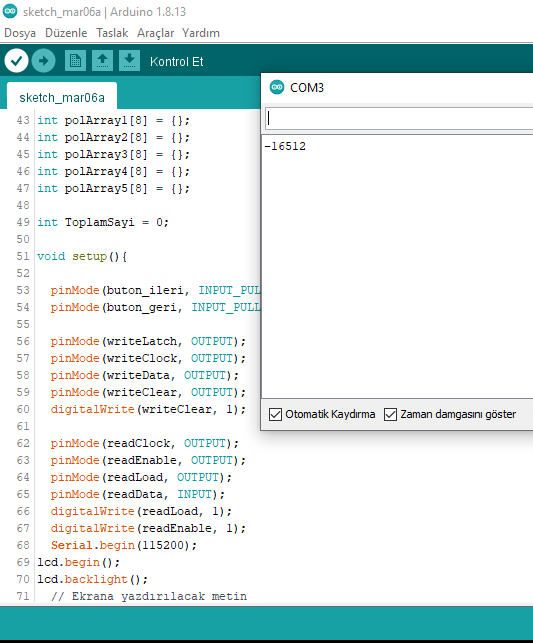533x643 pixels.
Task: Click line number 68 in gutter
Action: pos(23,545)
